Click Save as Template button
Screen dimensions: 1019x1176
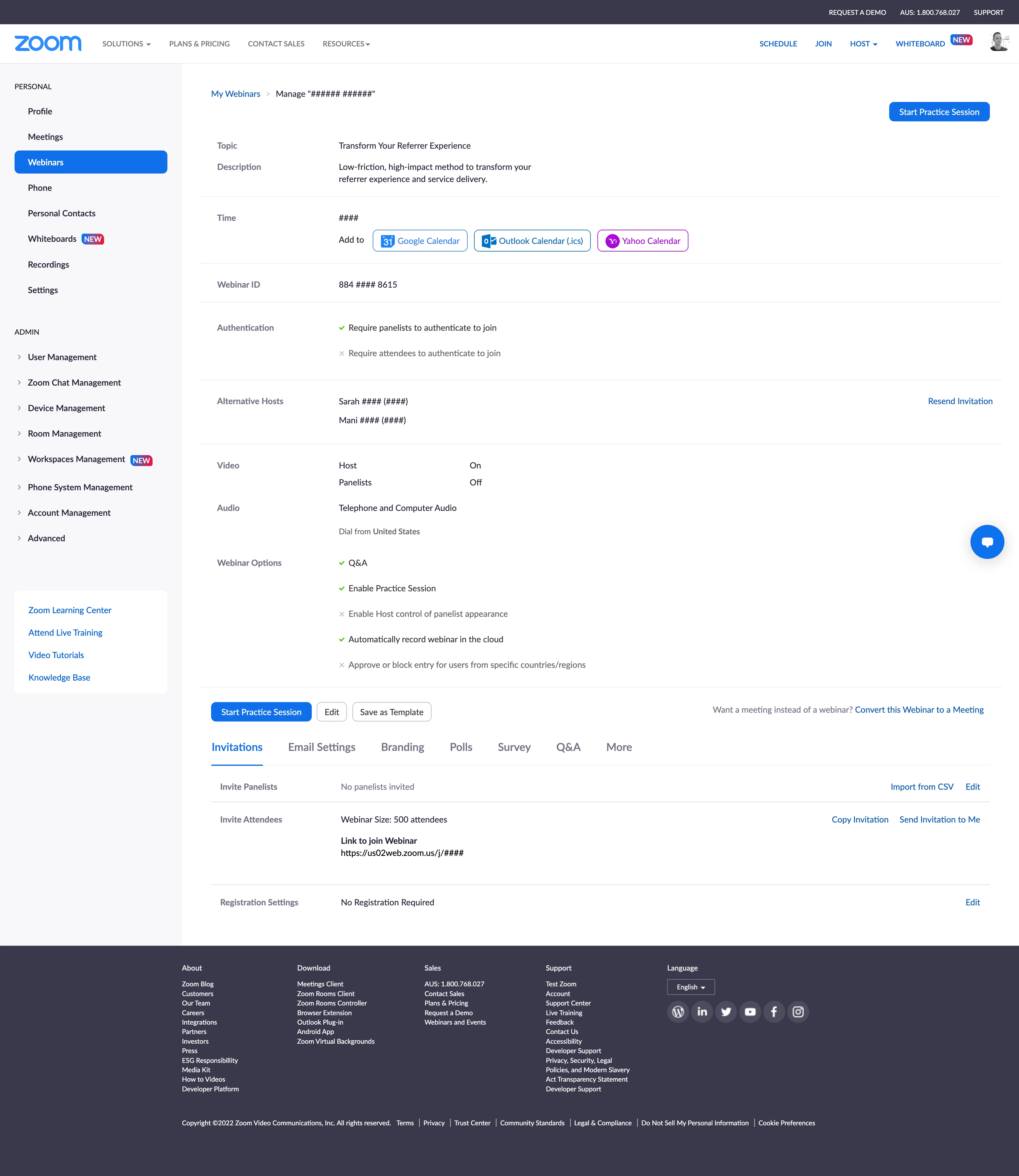tap(391, 712)
